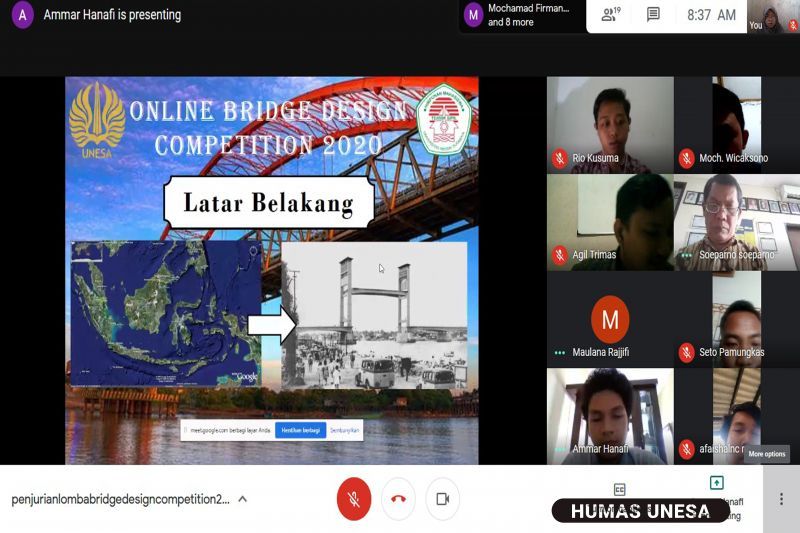The height and width of the screenshot is (533, 800).
Task: Toggle the camera on/off button
Action: [x=442, y=499]
